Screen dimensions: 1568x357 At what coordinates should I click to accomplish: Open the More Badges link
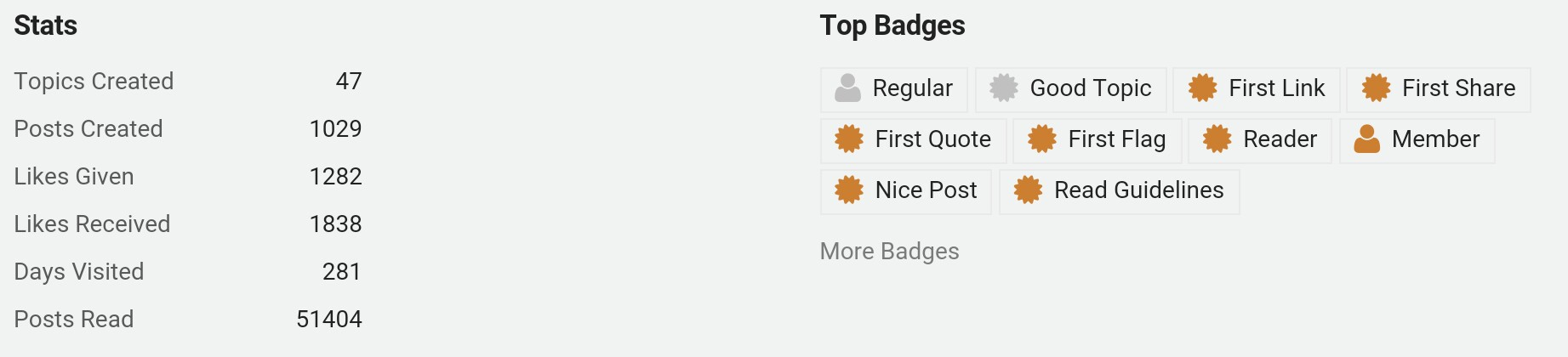click(889, 252)
